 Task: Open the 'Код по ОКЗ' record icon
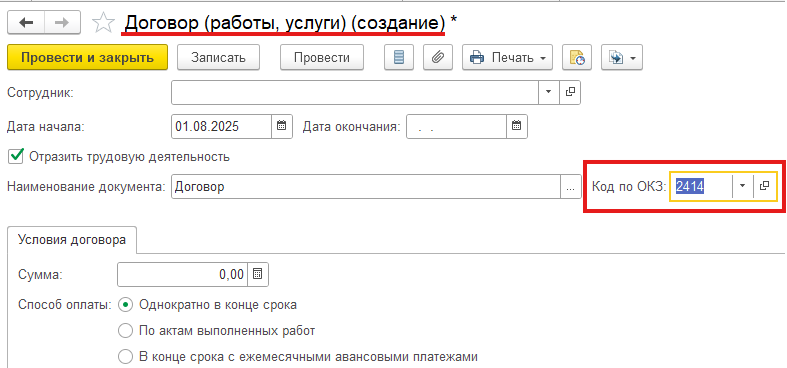click(764, 186)
